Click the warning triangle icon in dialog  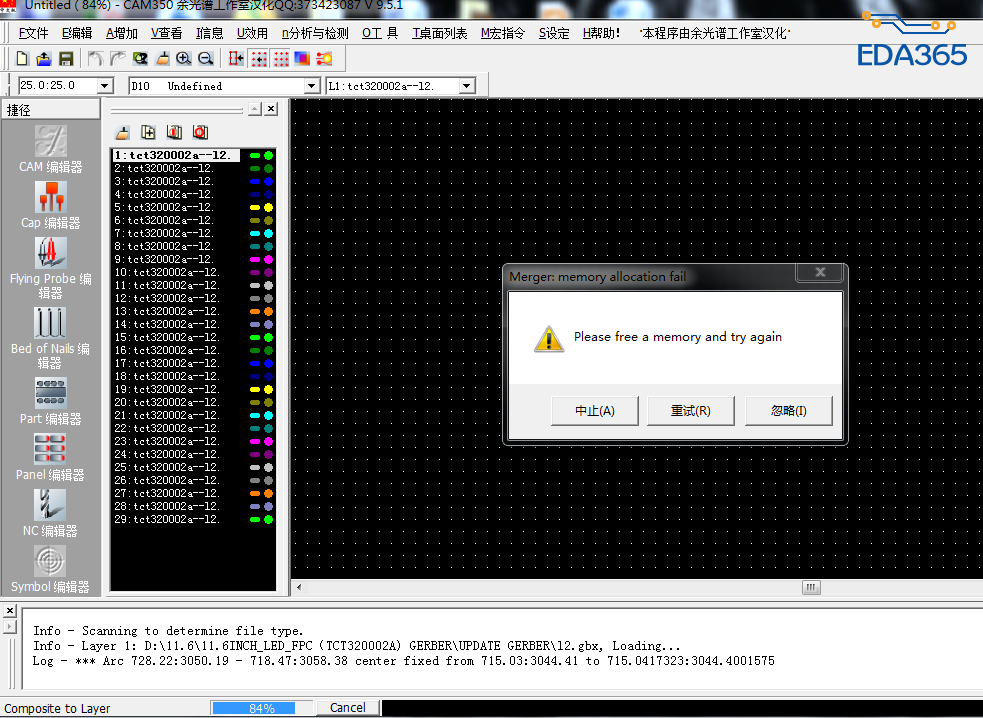(549, 339)
